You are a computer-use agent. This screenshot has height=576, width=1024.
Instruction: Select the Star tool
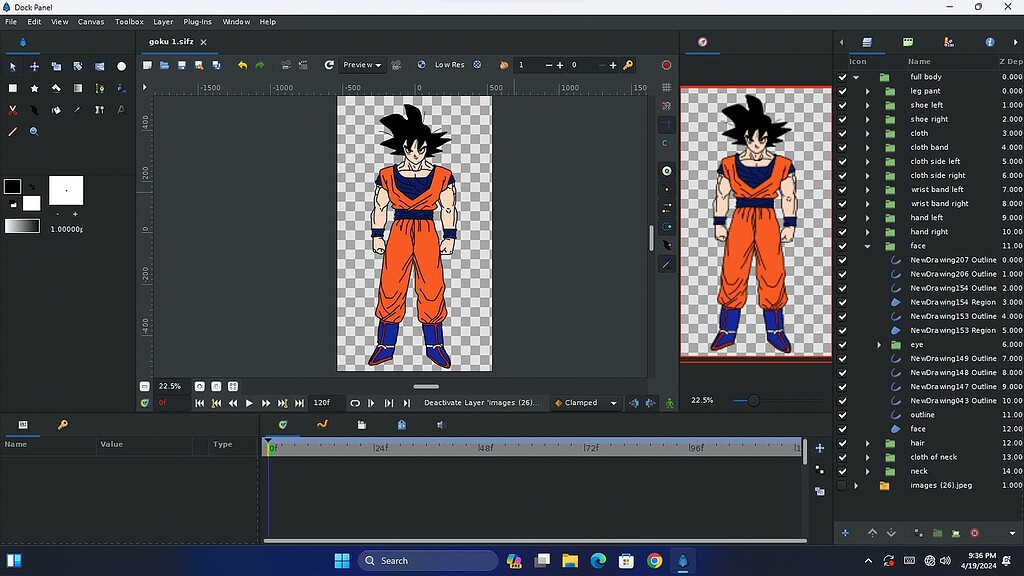pos(34,89)
